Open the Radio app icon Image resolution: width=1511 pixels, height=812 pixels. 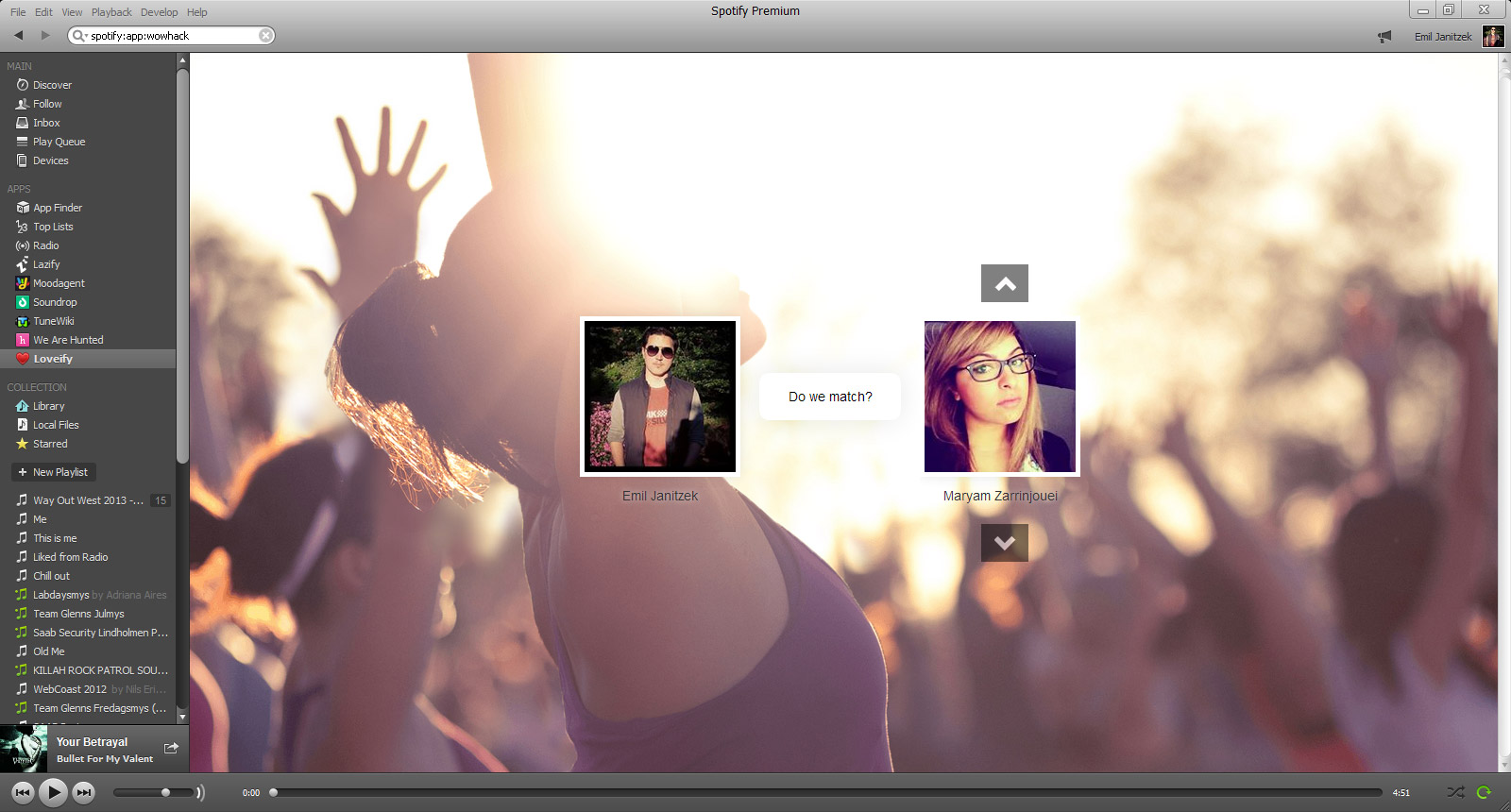[x=23, y=245]
